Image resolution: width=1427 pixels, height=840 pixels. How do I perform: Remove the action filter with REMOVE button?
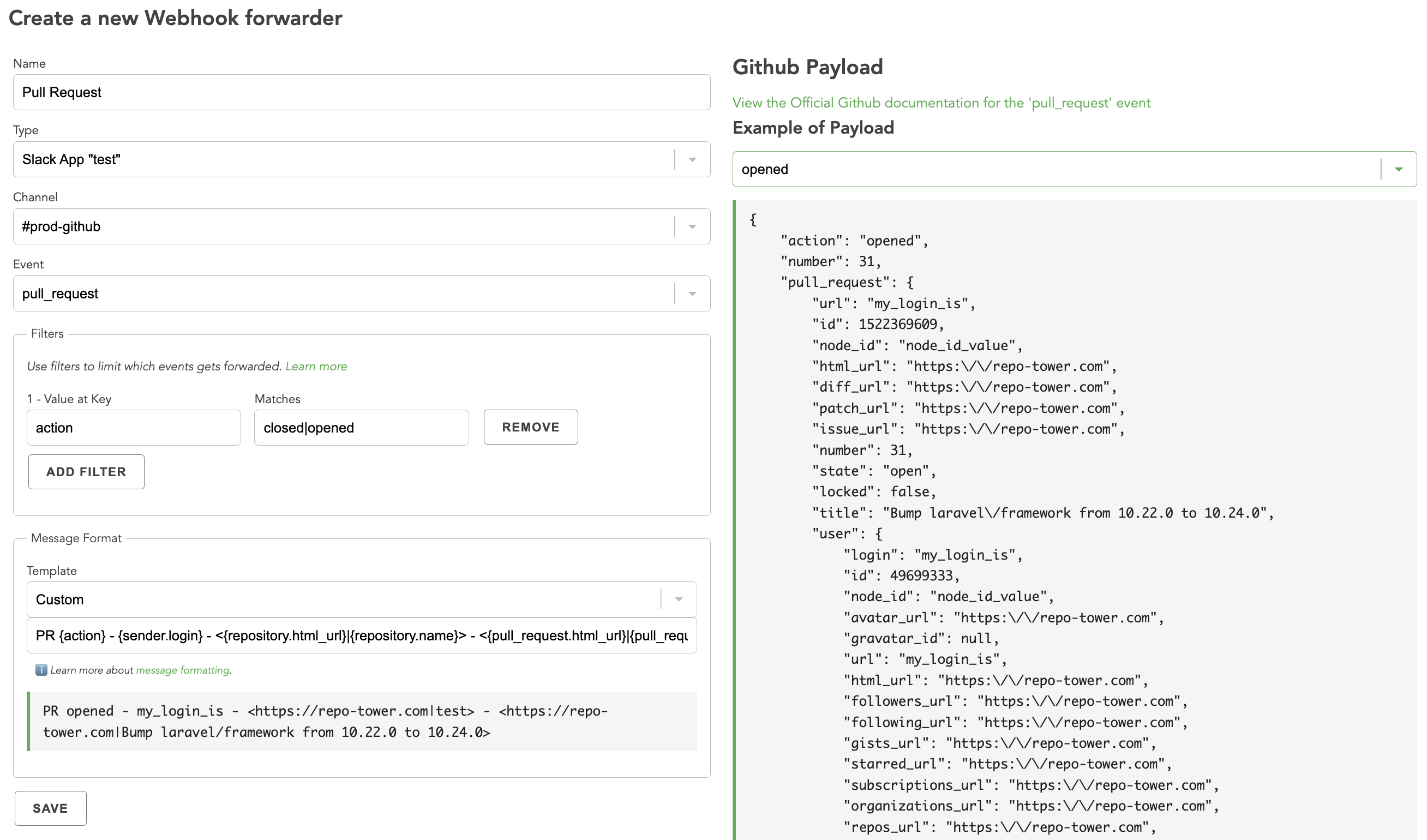530,427
